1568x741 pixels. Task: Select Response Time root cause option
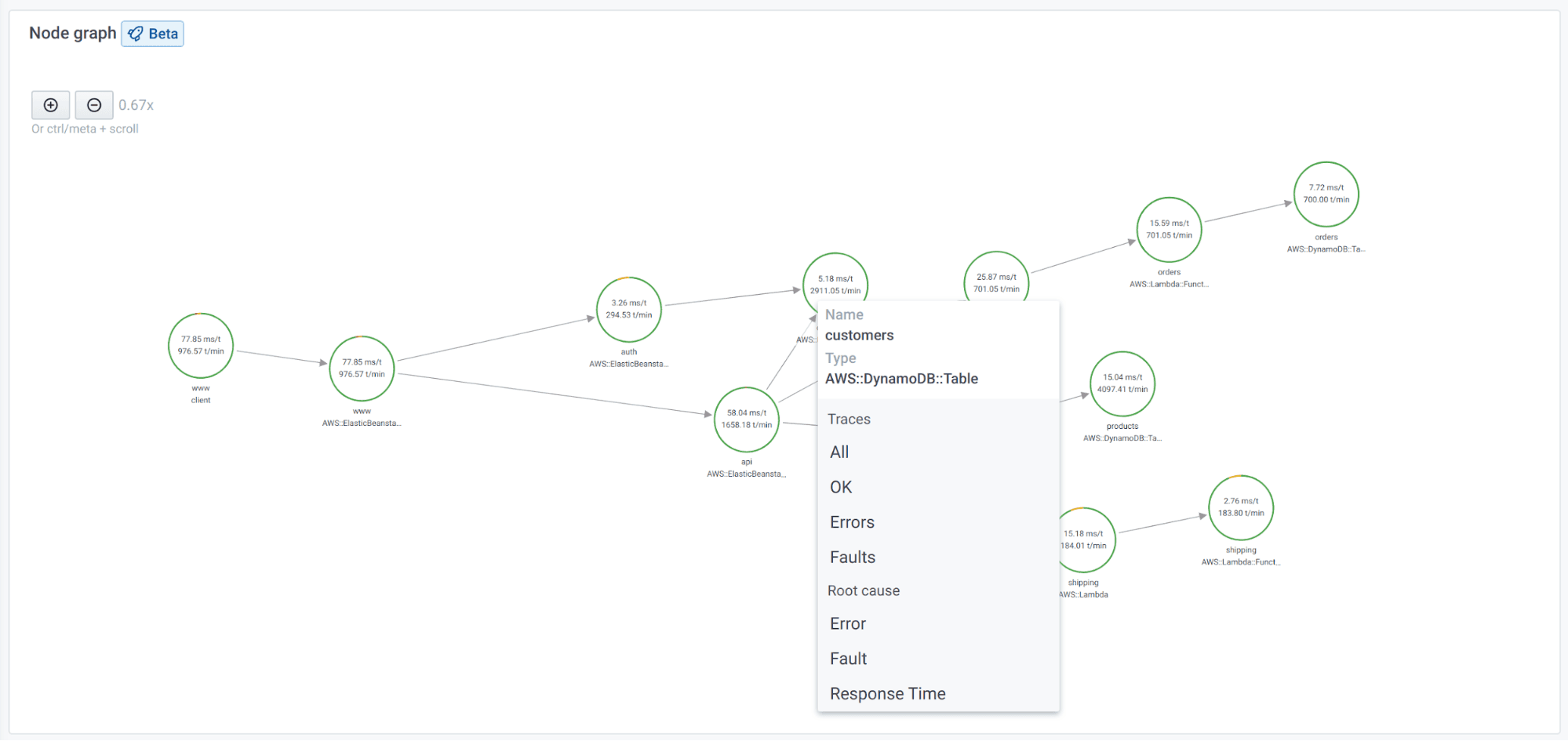pos(888,694)
